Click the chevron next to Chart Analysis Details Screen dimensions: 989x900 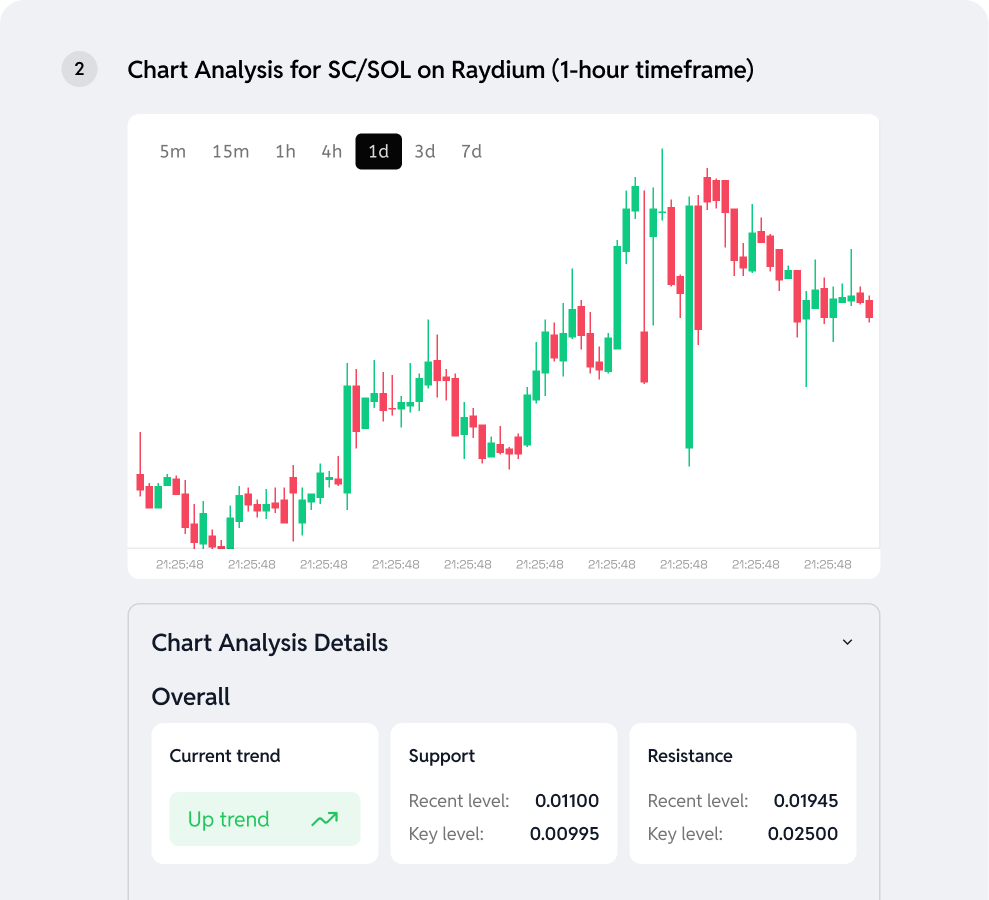pos(848,641)
